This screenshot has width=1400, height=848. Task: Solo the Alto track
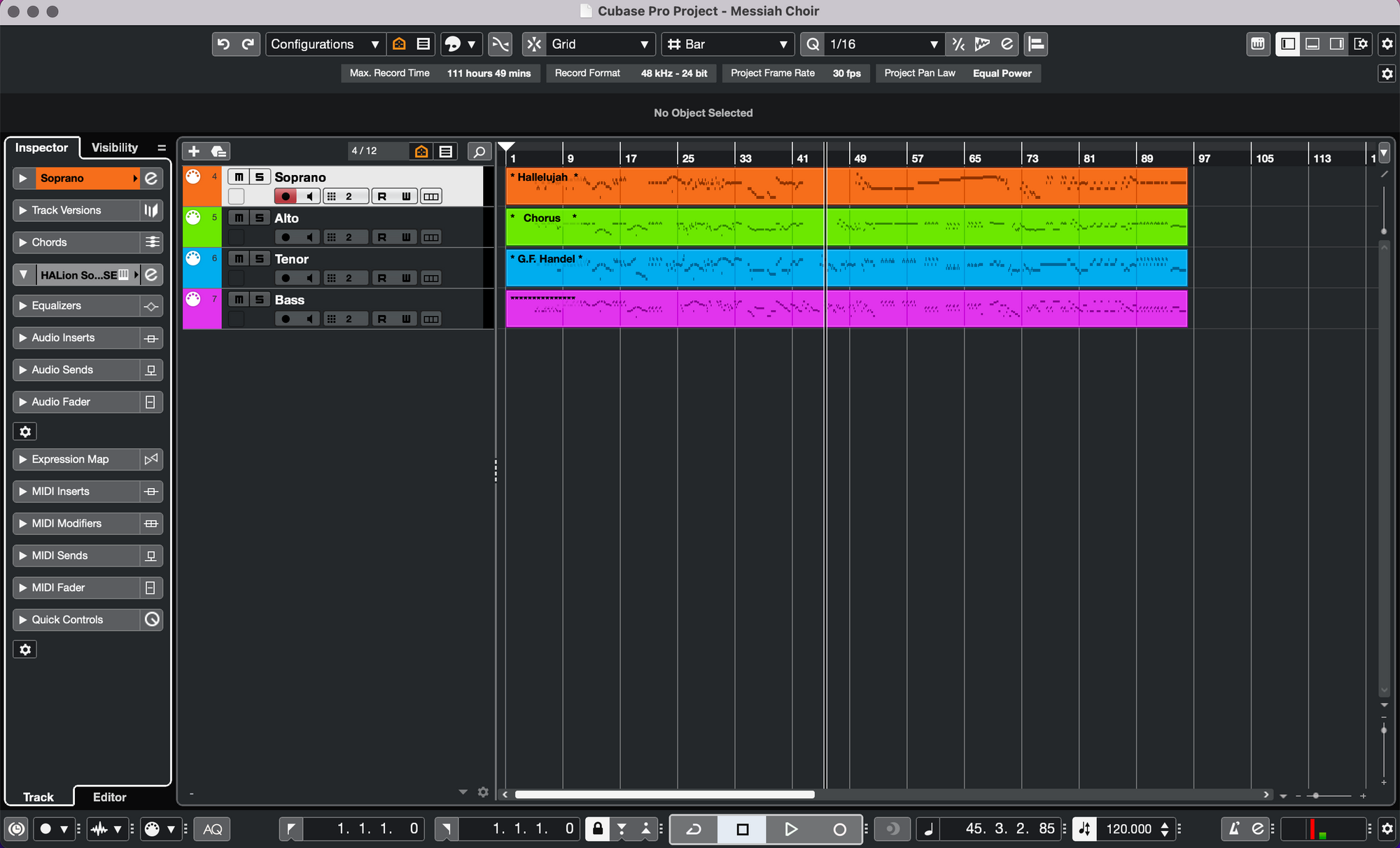click(x=259, y=218)
